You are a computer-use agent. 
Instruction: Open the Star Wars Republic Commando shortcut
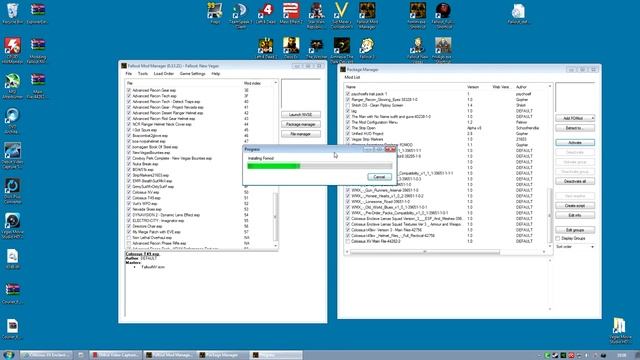316,15
